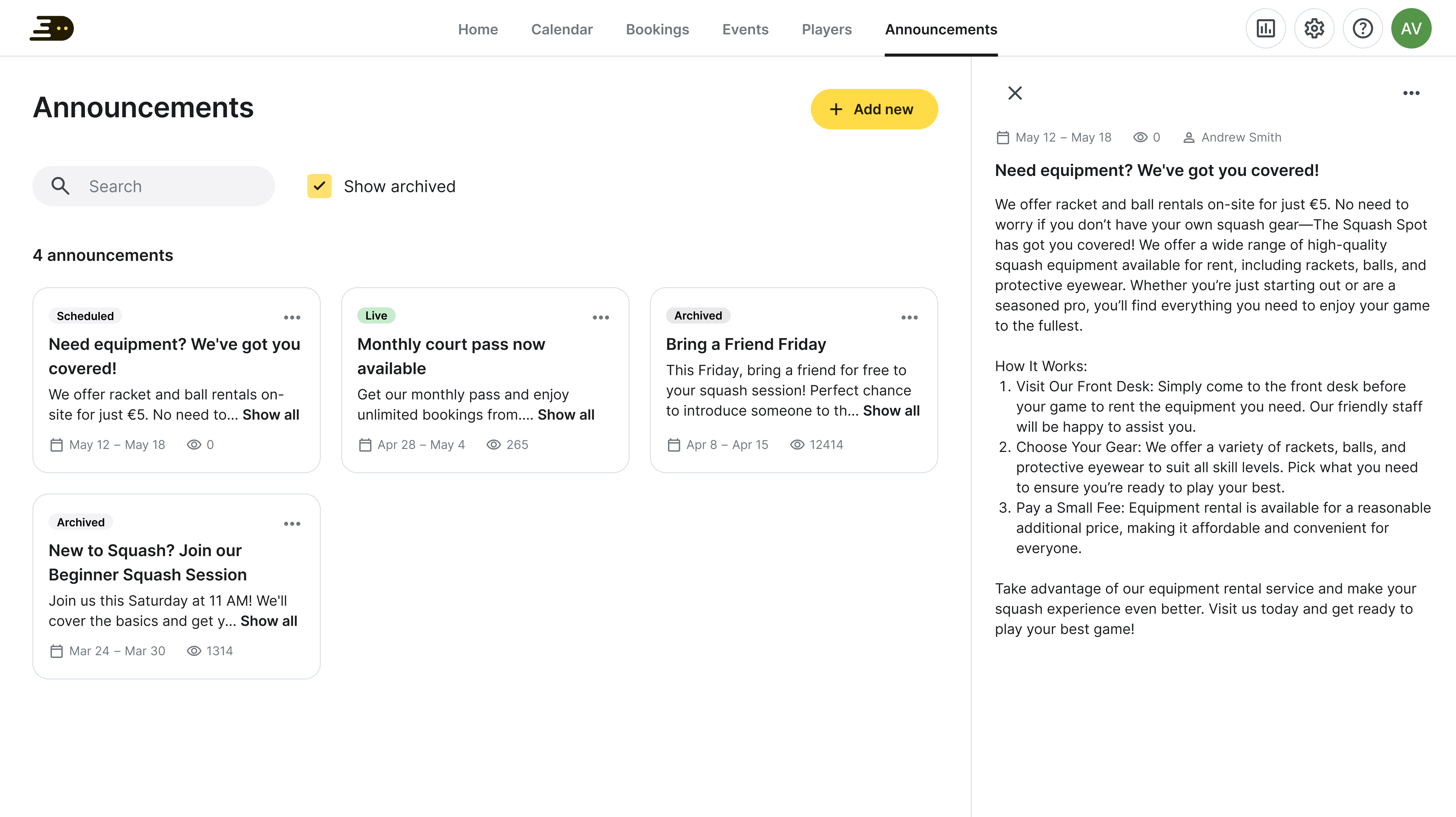The height and width of the screenshot is (817, 1456).
Task: Uncheck the Show archived checkbox
Action: pos(320,186)
